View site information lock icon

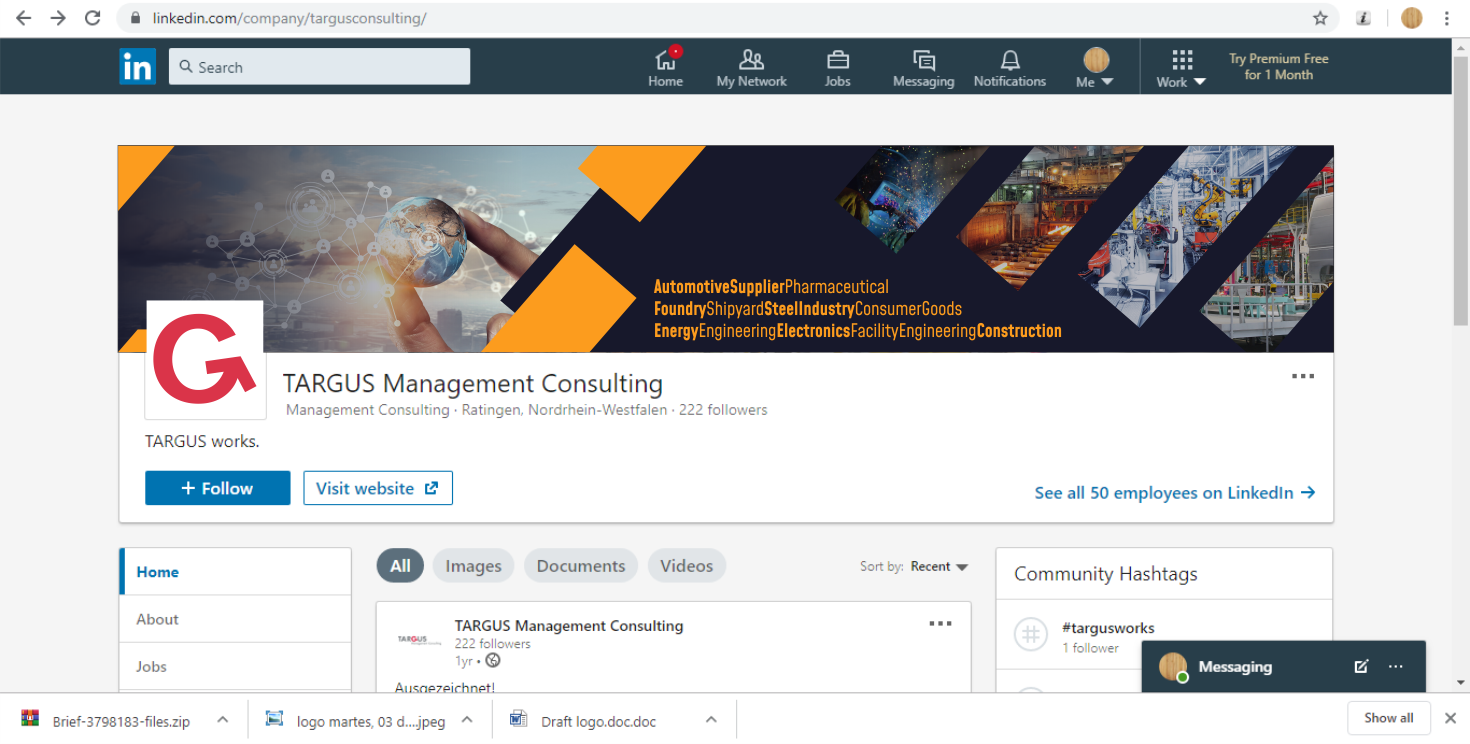coord(135,18)
